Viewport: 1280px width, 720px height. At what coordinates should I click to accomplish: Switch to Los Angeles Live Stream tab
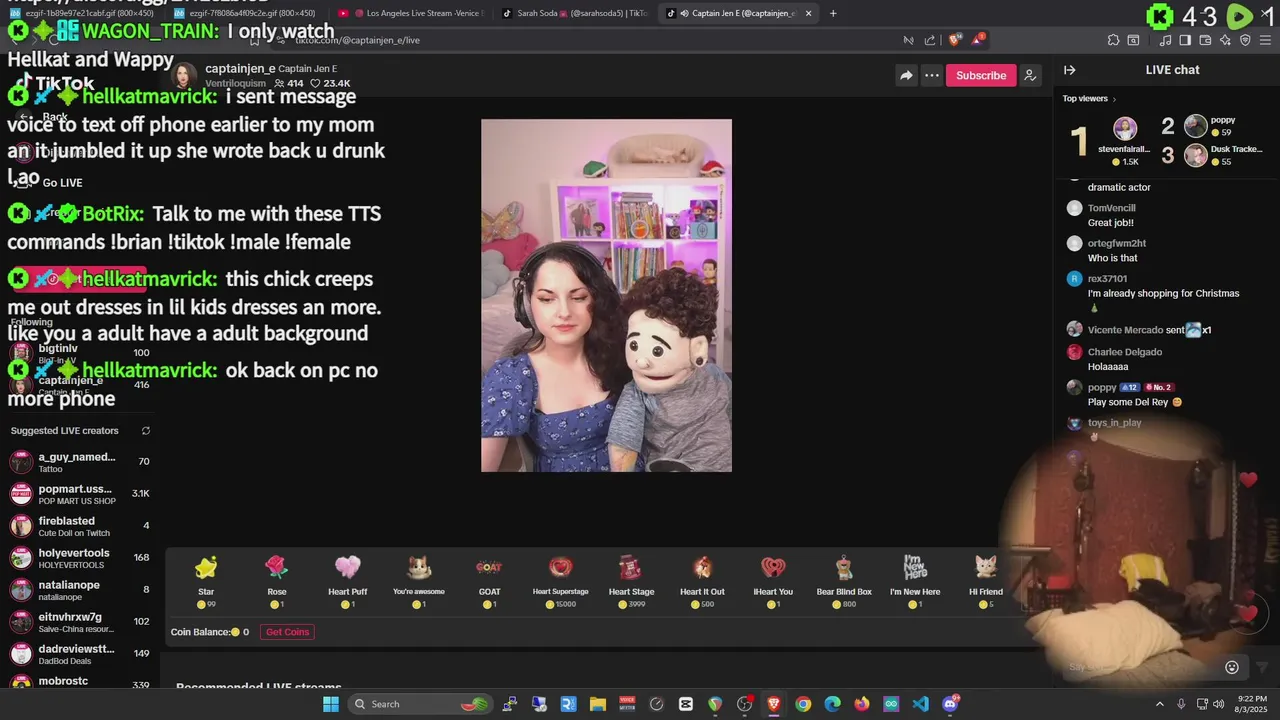pyautogui.click(x=410, y=13)
